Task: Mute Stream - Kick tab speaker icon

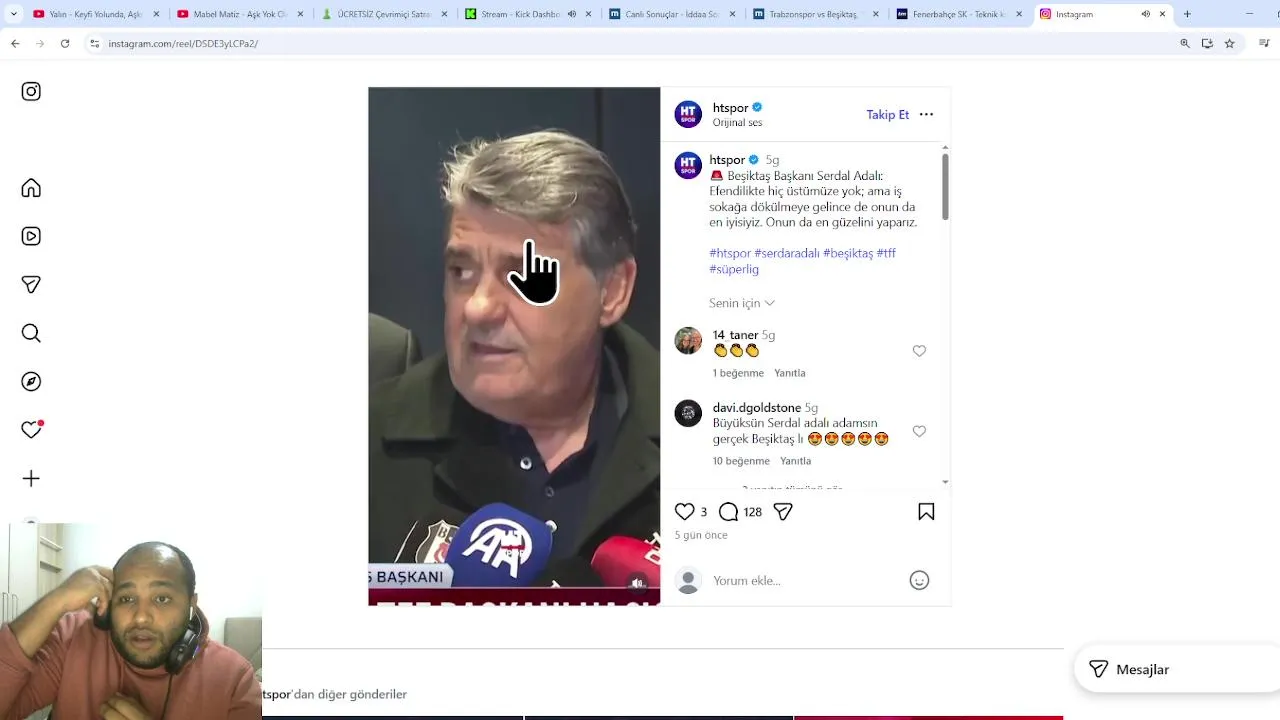Action: pos(572,14)
